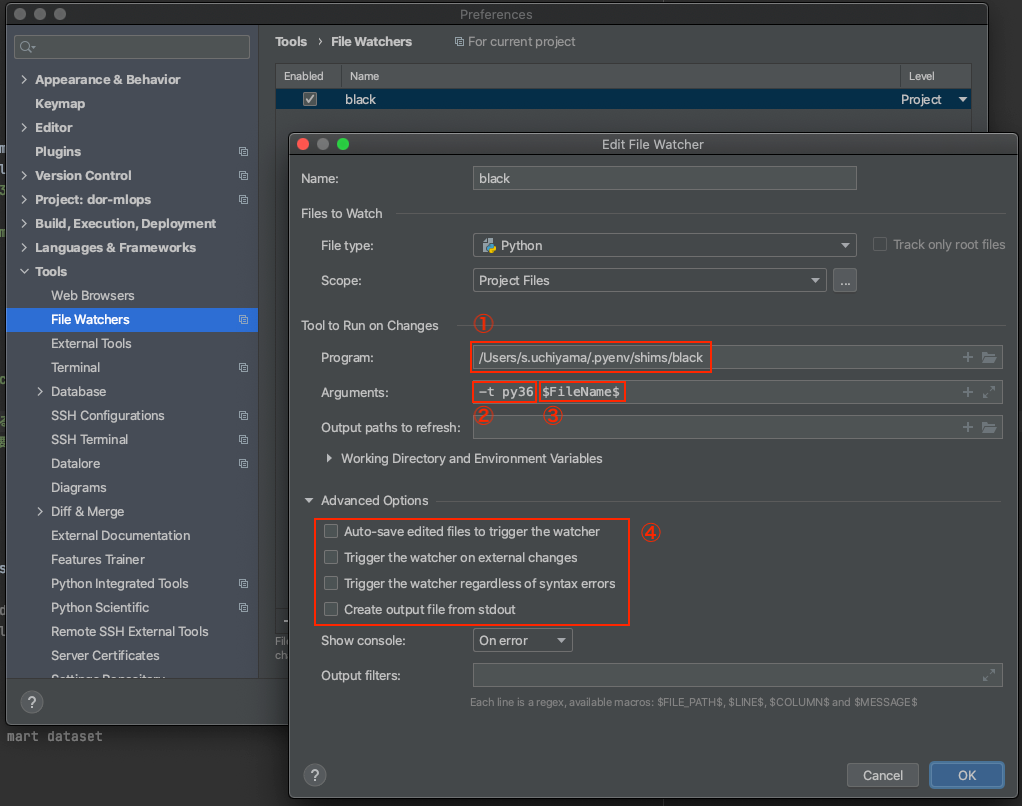Collapse the Tools tree node

click(24, 271)
